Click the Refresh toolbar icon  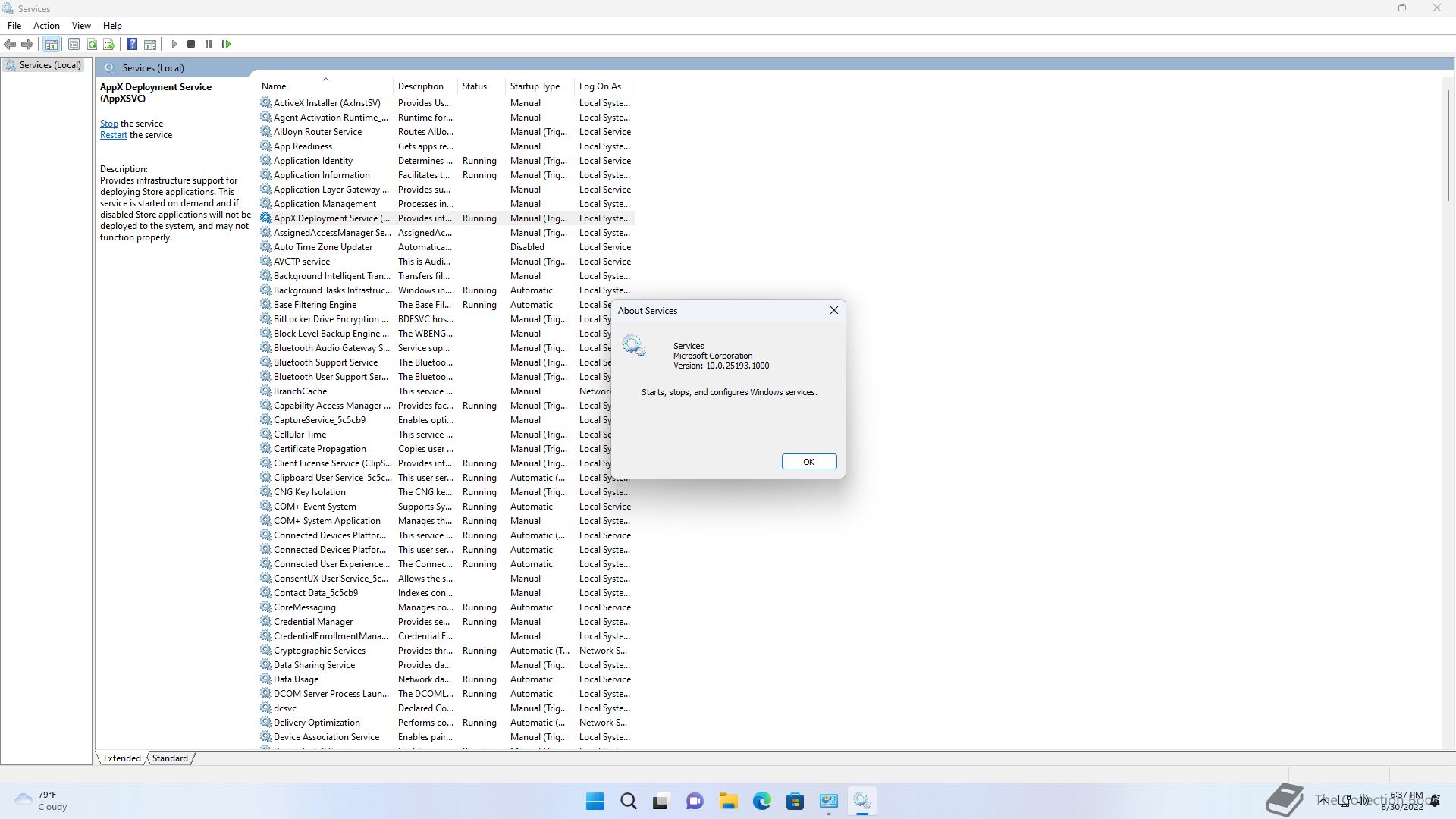point(92,44)
